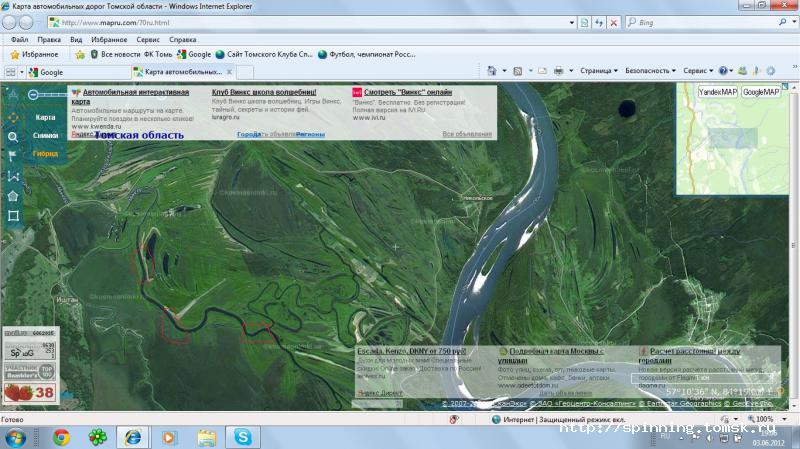Activate the pan arrows map tool
Screen dimensions: 800x449
(13, 118)
